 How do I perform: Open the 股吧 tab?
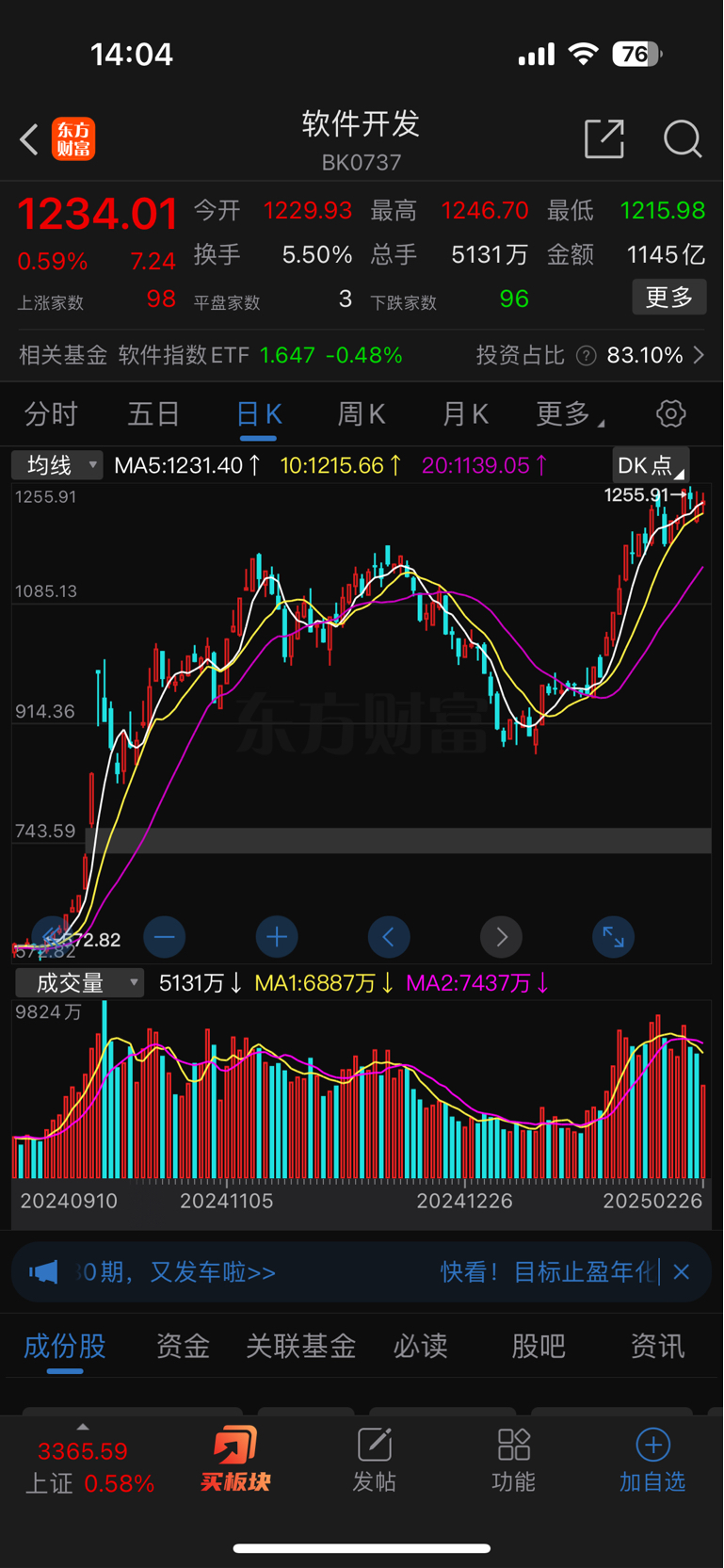(x=539, y=1347)
